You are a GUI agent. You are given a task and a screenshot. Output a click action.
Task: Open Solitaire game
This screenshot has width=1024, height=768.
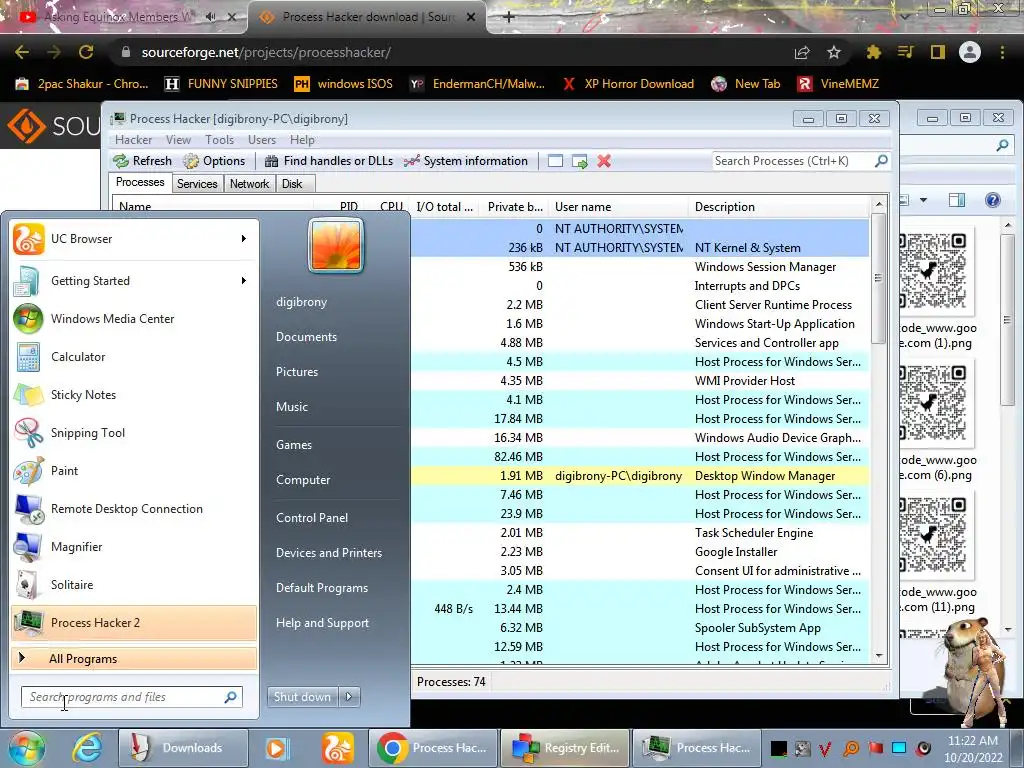134,584
